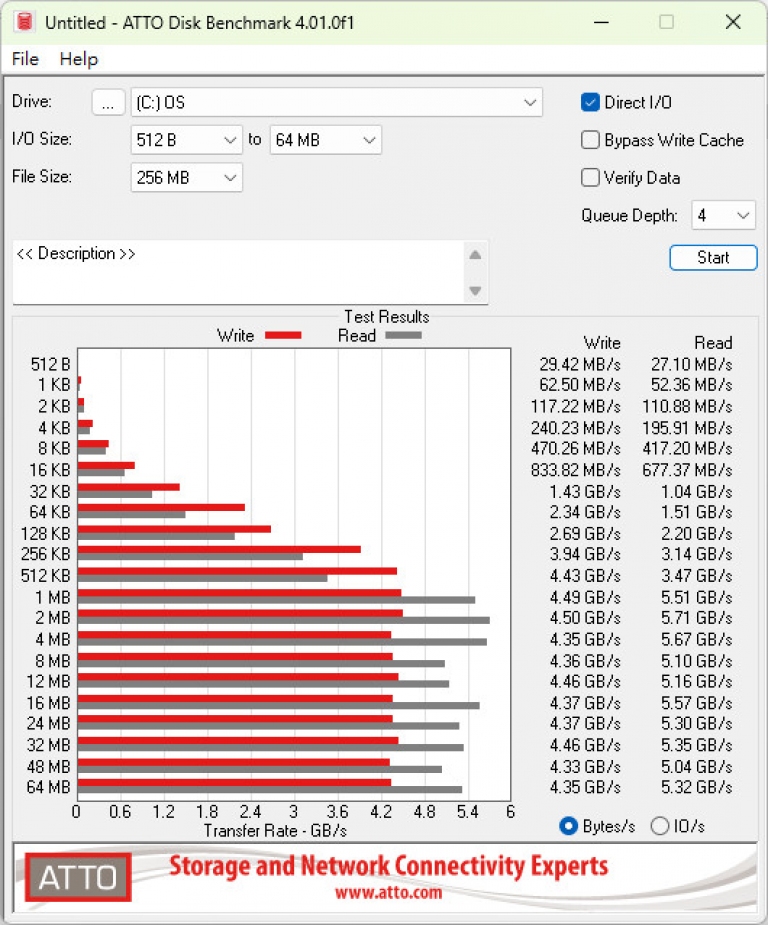Enable the Verify Data checkbox
This screenshot has height=925, width=768.
click(x=590, y=178)
